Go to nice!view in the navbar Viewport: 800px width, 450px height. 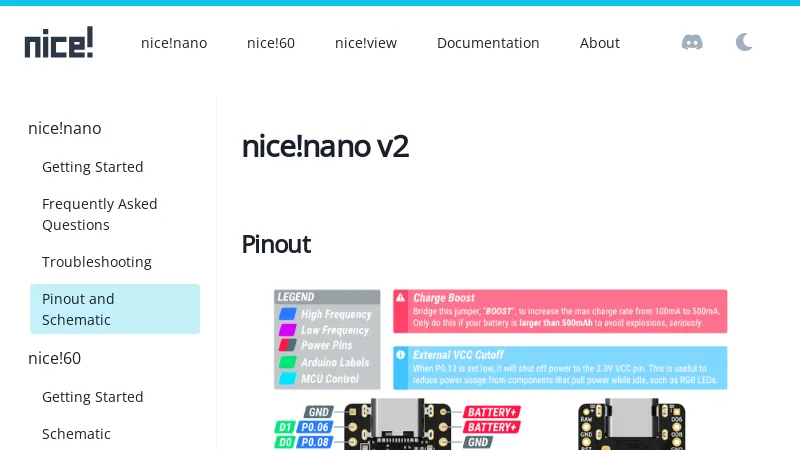point(366,42)
